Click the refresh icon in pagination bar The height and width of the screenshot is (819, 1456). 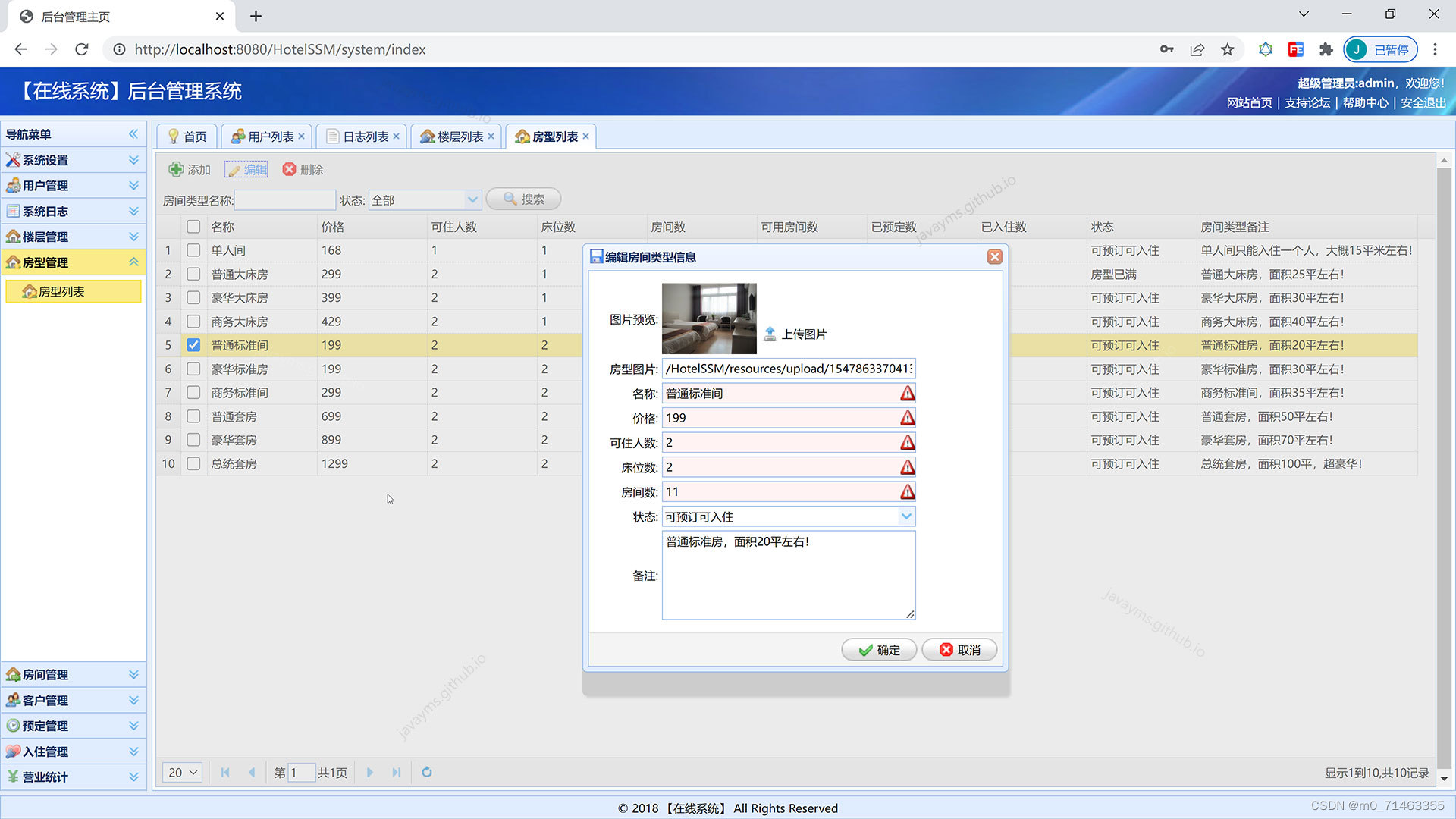pos(427,772)
